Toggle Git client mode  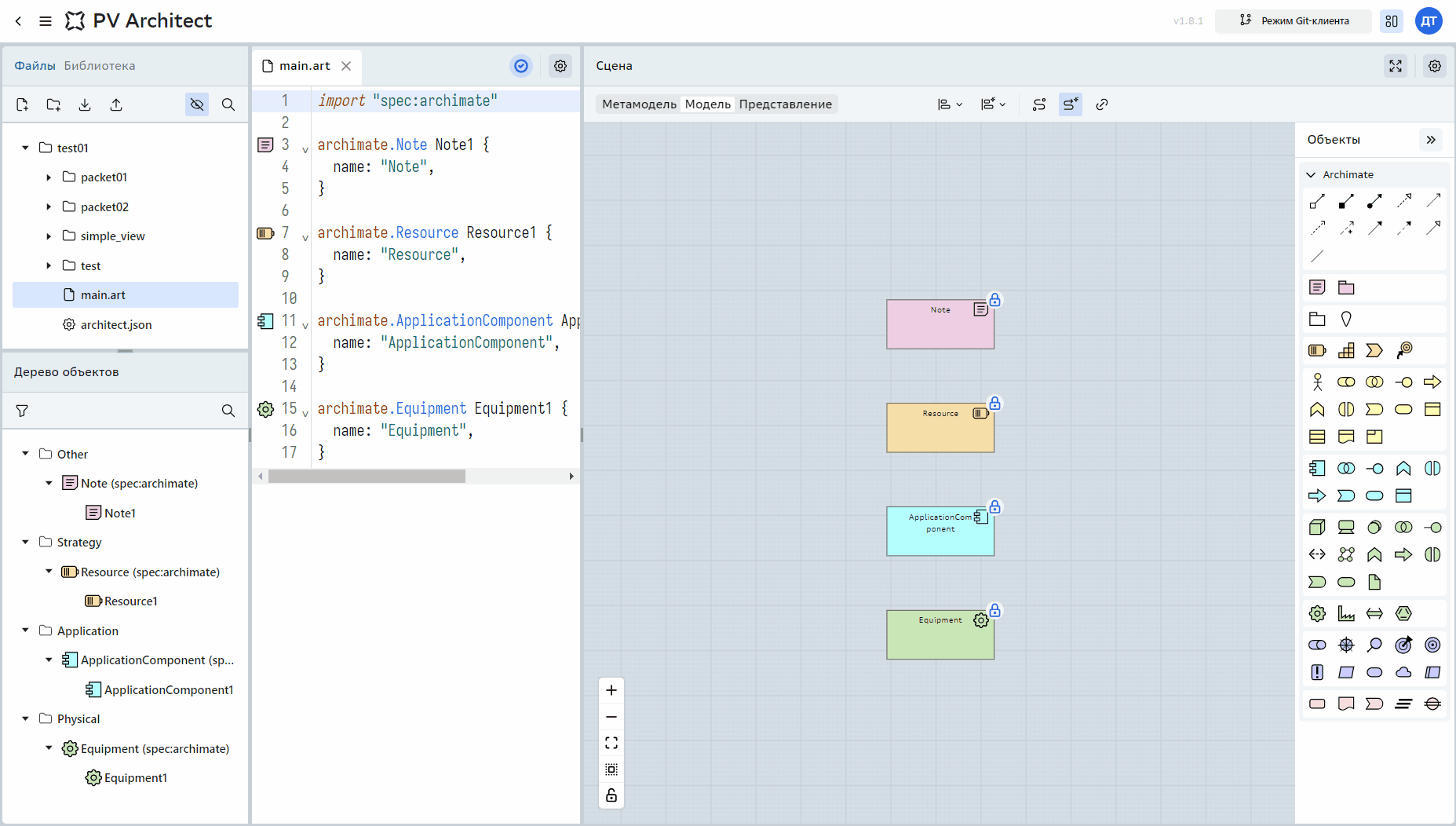(x=1294, y=21)
